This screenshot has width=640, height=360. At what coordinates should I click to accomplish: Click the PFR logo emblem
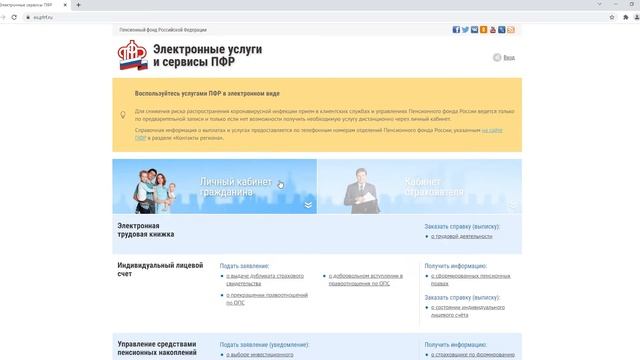(x=132, y=55)
